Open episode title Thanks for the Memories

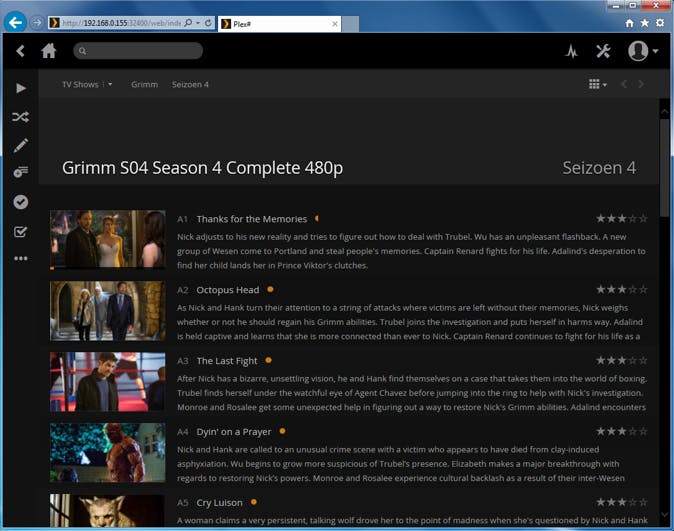[x=252, y=219]
